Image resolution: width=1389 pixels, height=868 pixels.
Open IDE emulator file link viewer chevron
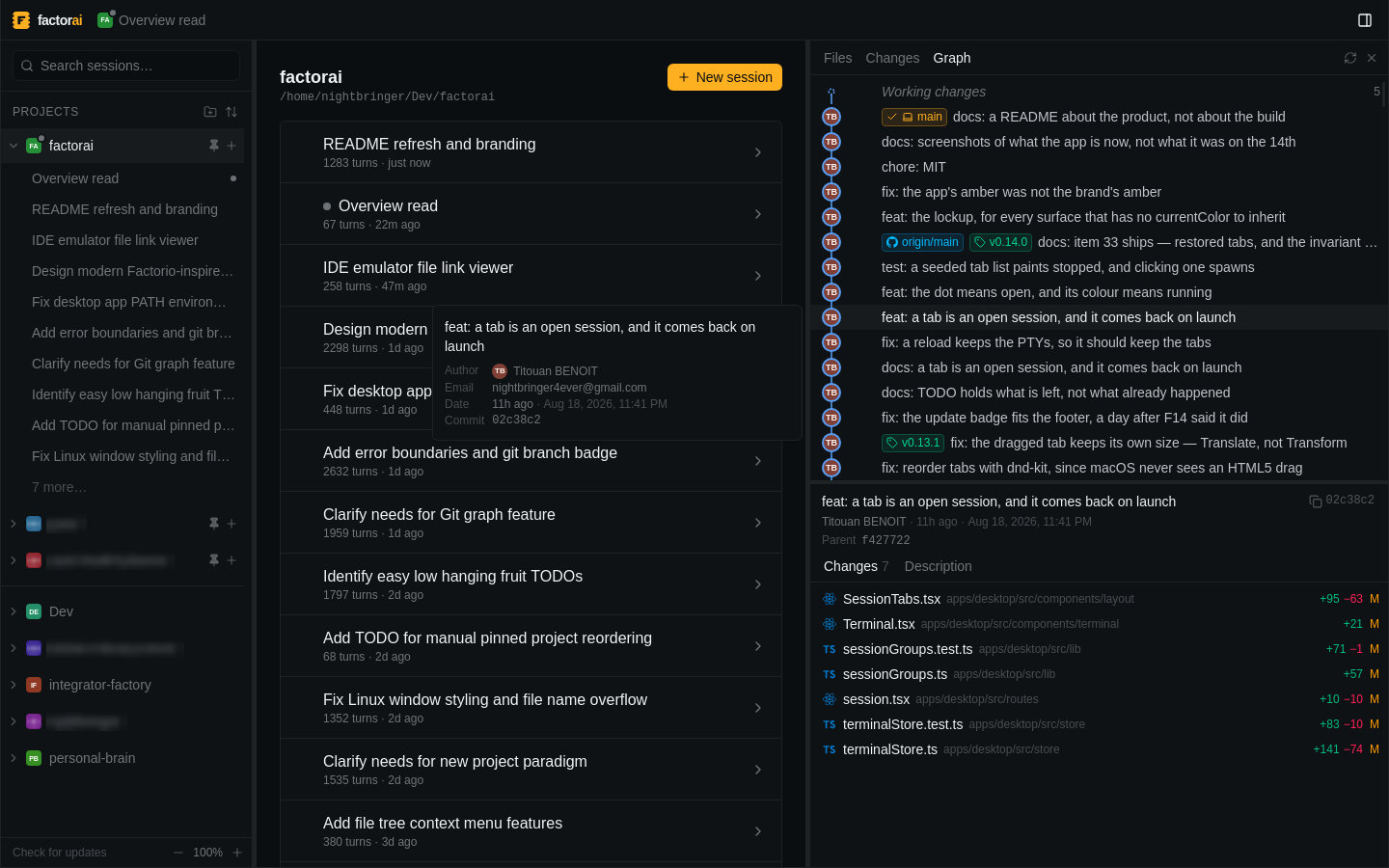[x=758, y=276]
